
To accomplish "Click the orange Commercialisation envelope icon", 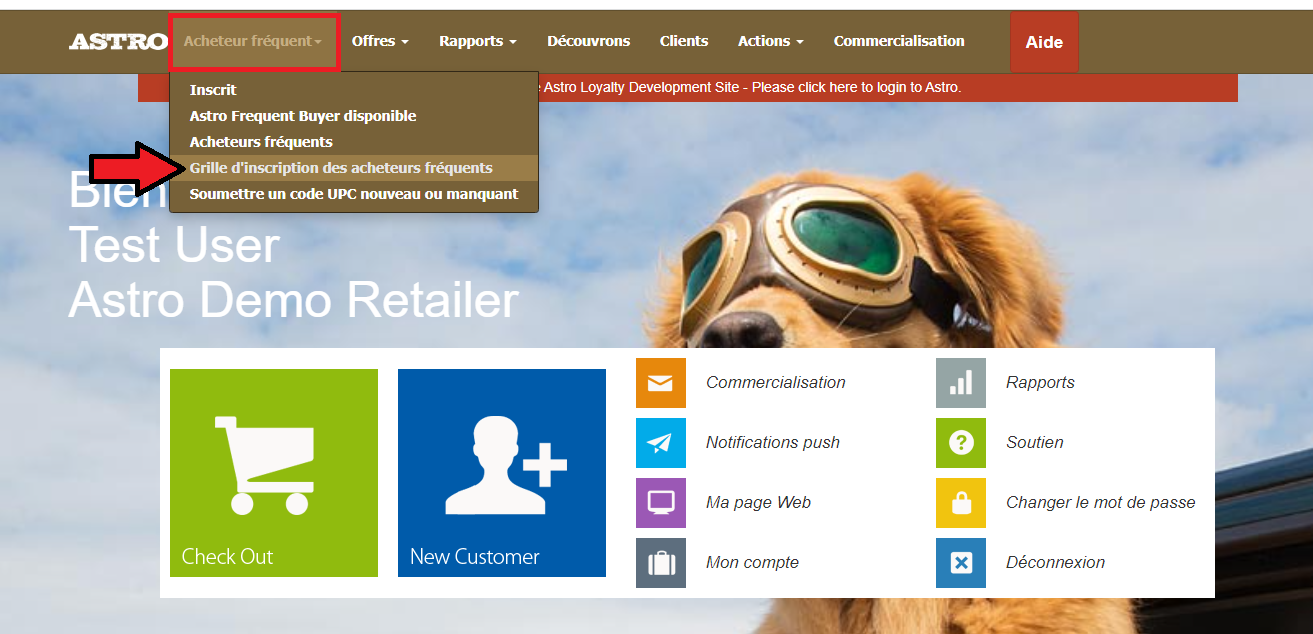I will pyautogui.click(x=661, y=383).
